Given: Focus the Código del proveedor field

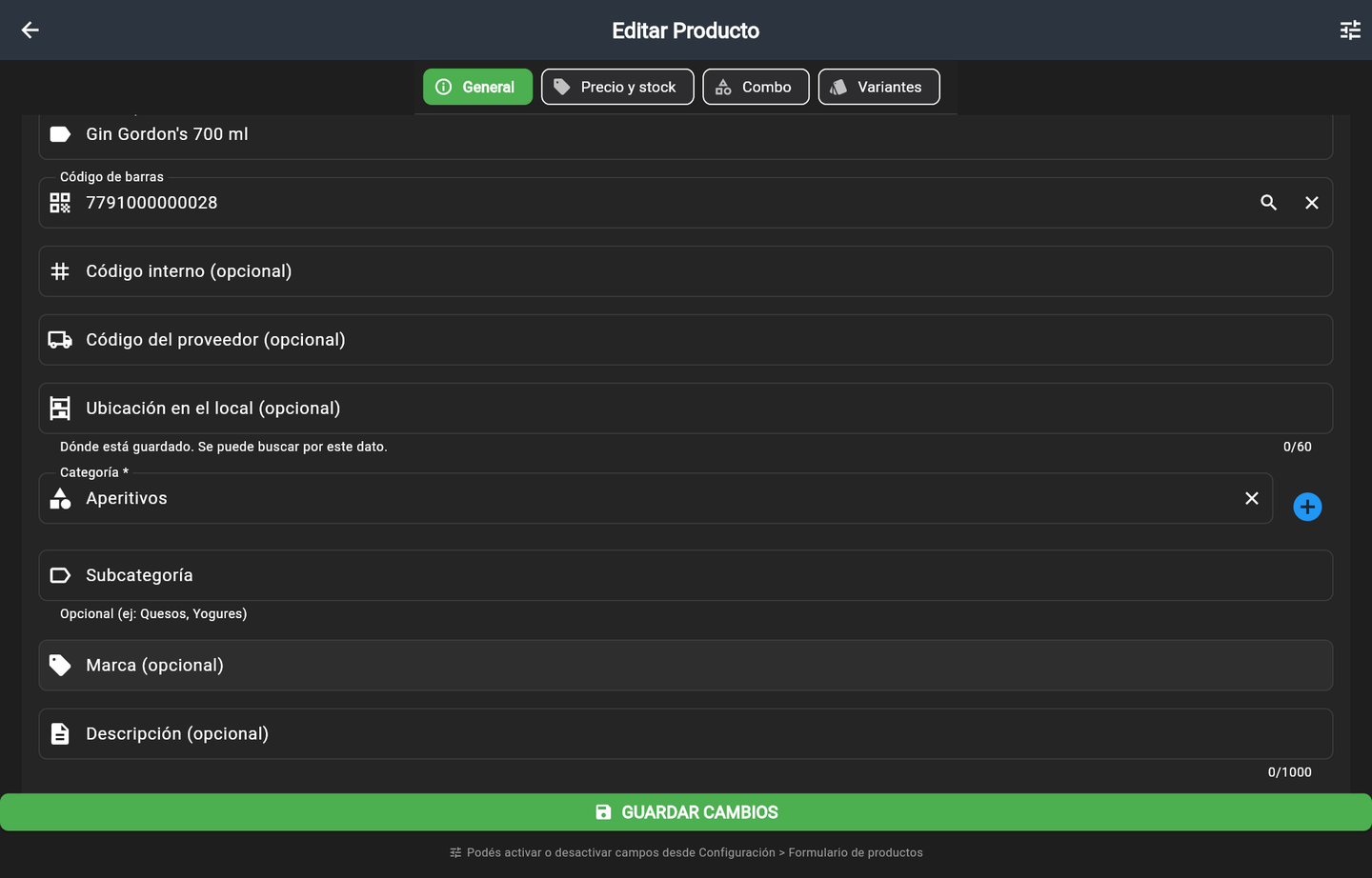Looking at the screenshot, I should [x=685, y=340].
